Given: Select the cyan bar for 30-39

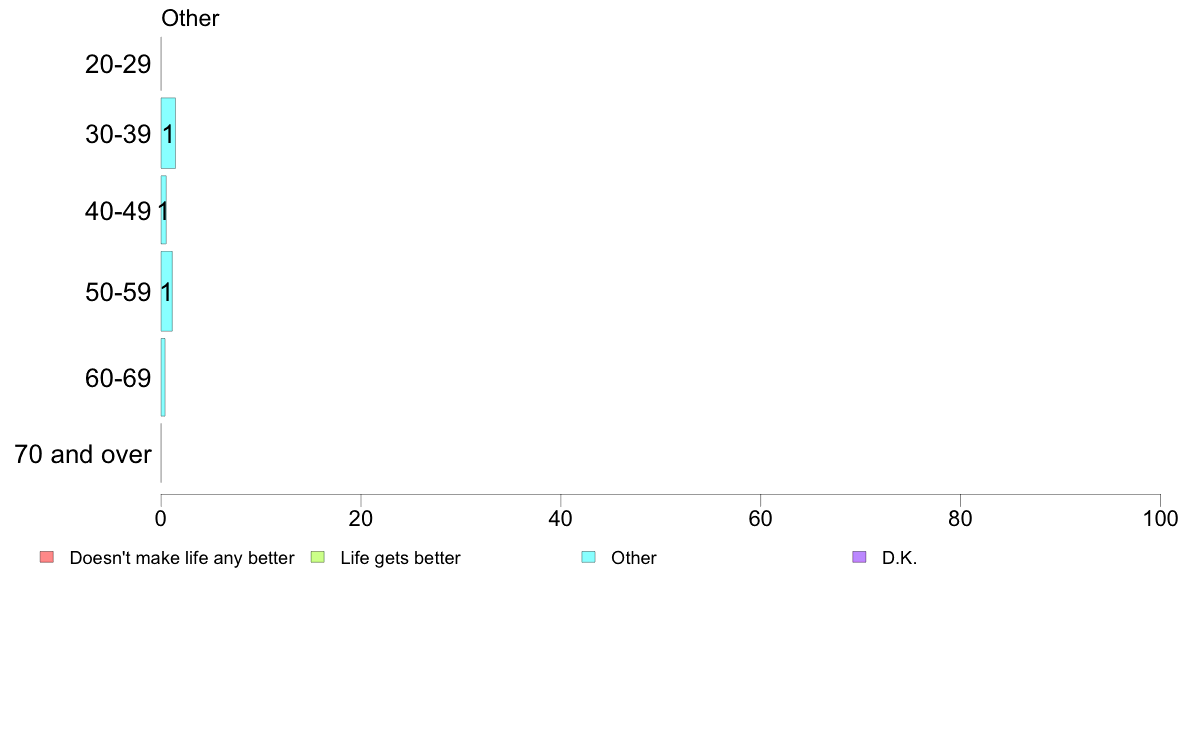Looking at the screenshot, I should 168,133.
